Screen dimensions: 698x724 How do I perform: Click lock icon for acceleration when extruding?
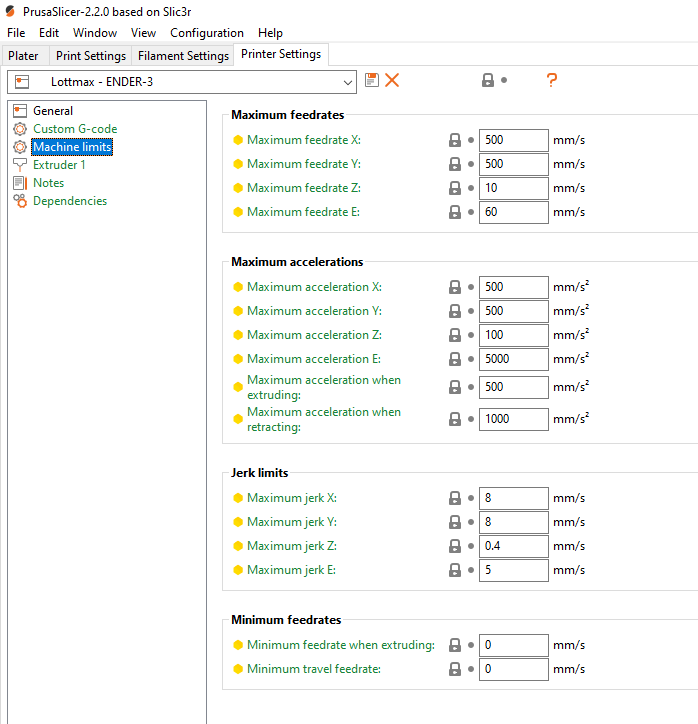[455, 387]
